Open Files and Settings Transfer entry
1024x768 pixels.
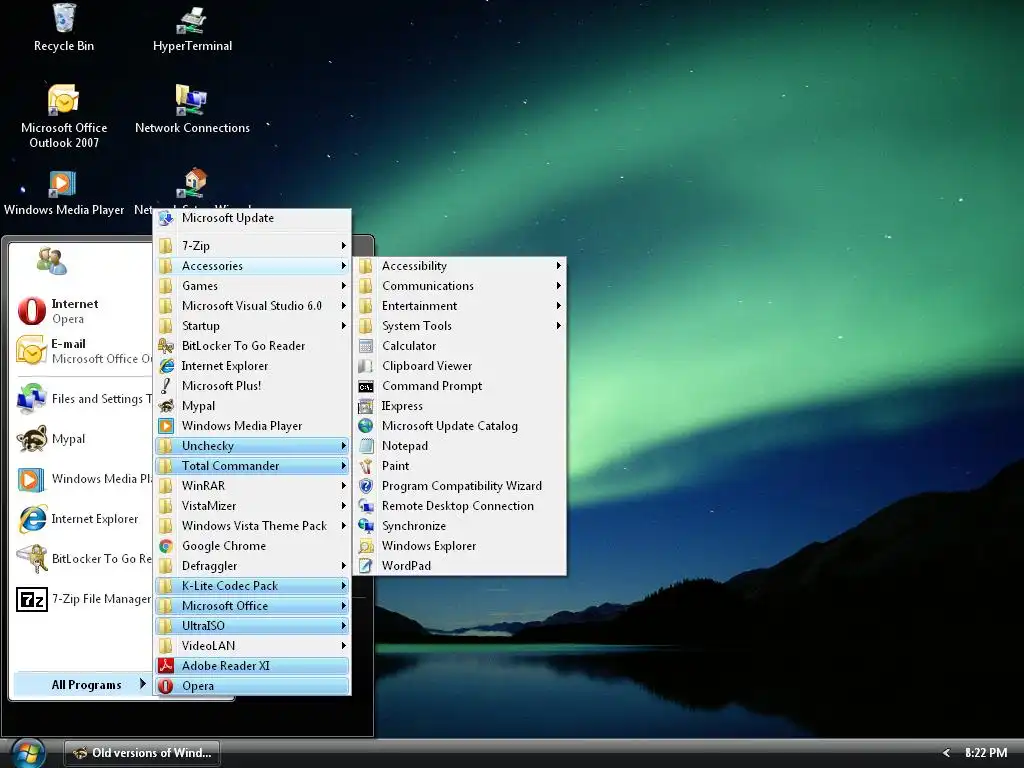point(83,399)
